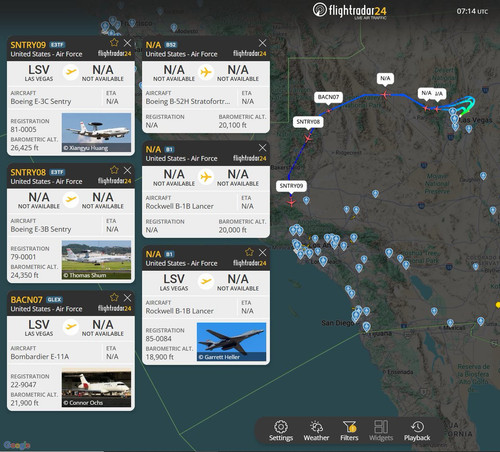Viewport: 500px width, 452px height.
Task: Click the 18,900 ft altitude value
Action: click(x=160, y=357)
